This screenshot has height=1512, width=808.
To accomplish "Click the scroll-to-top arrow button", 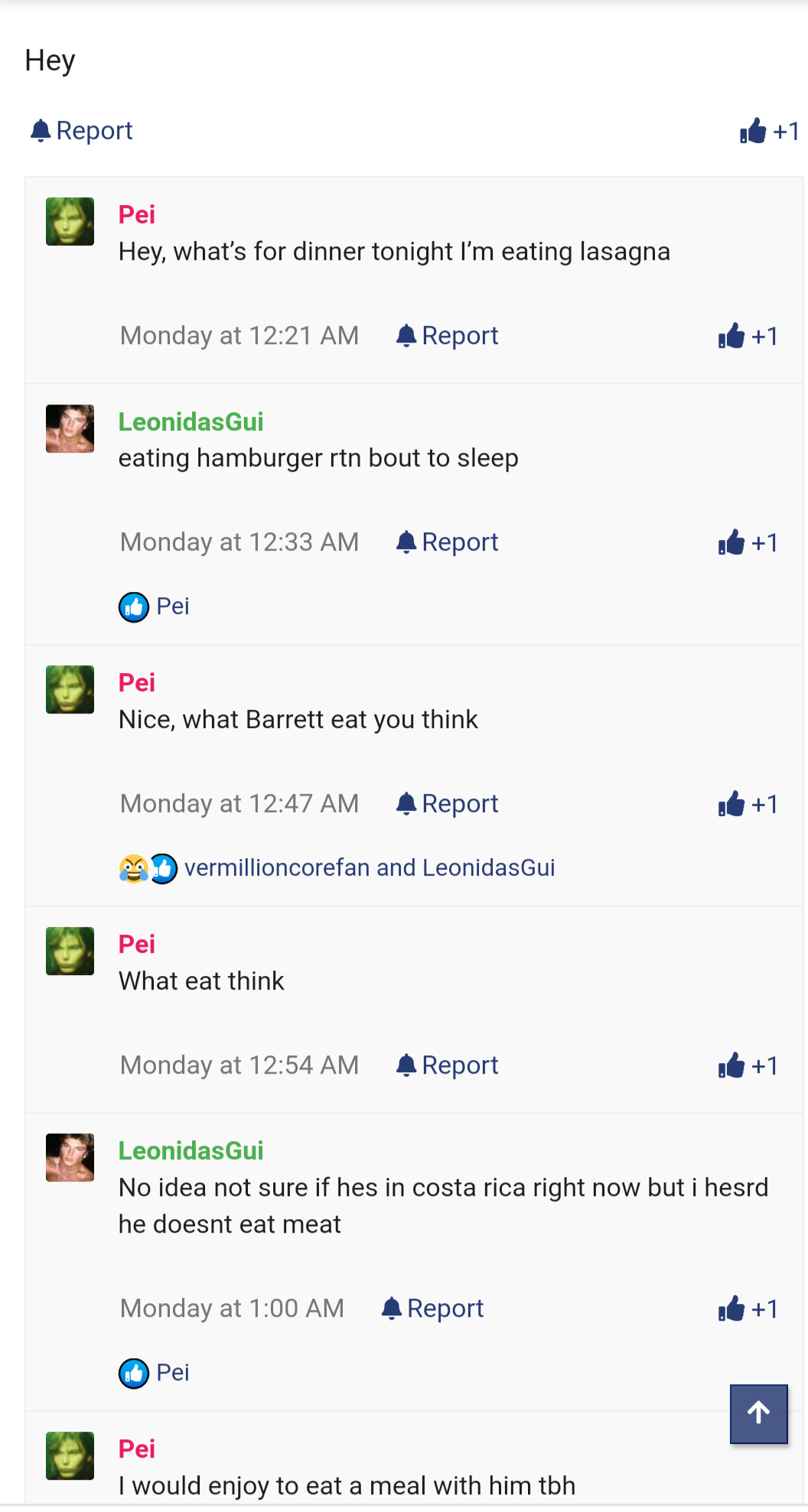I will point(758,1413).
